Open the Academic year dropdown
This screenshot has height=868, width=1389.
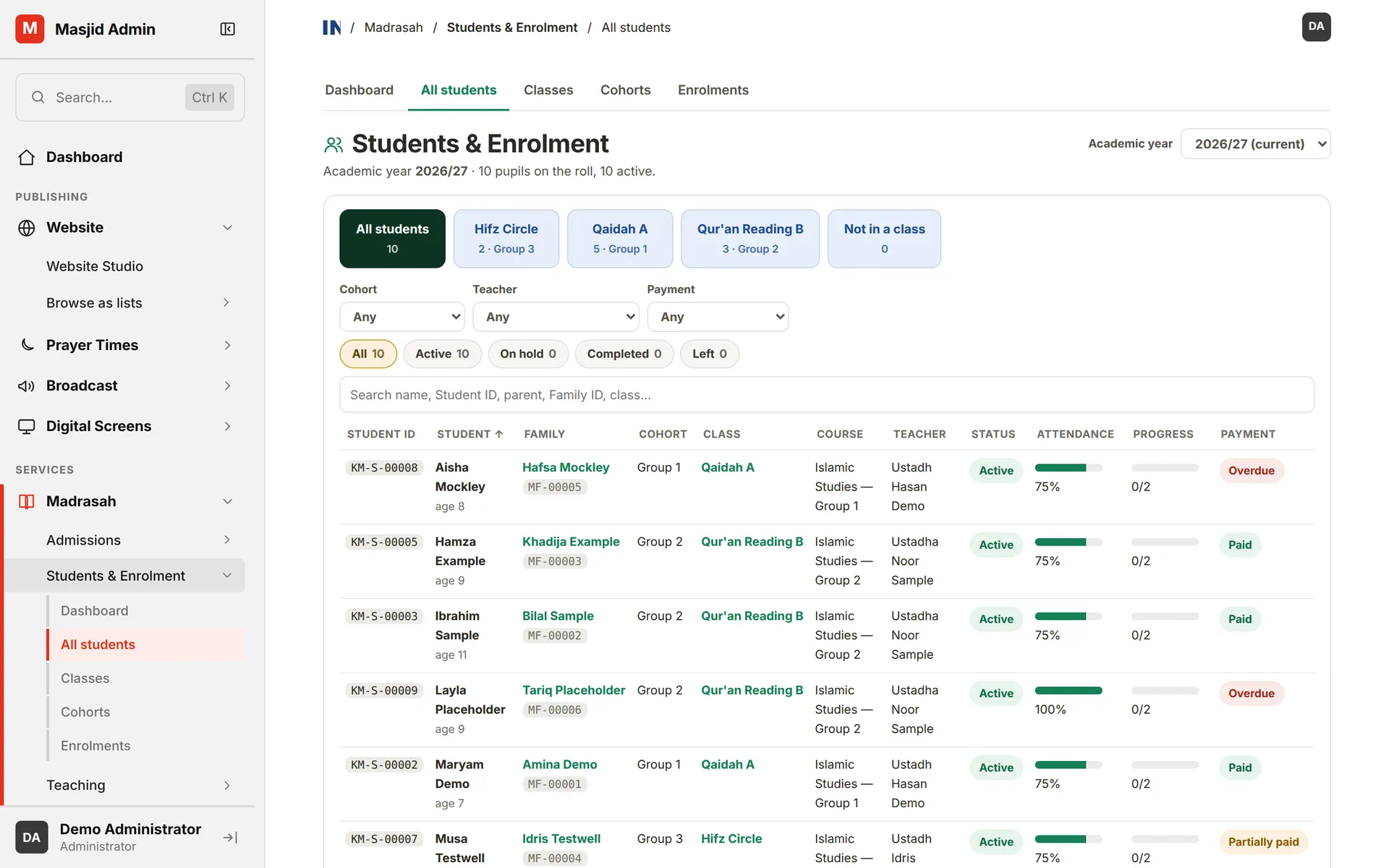coord(1255,144)
